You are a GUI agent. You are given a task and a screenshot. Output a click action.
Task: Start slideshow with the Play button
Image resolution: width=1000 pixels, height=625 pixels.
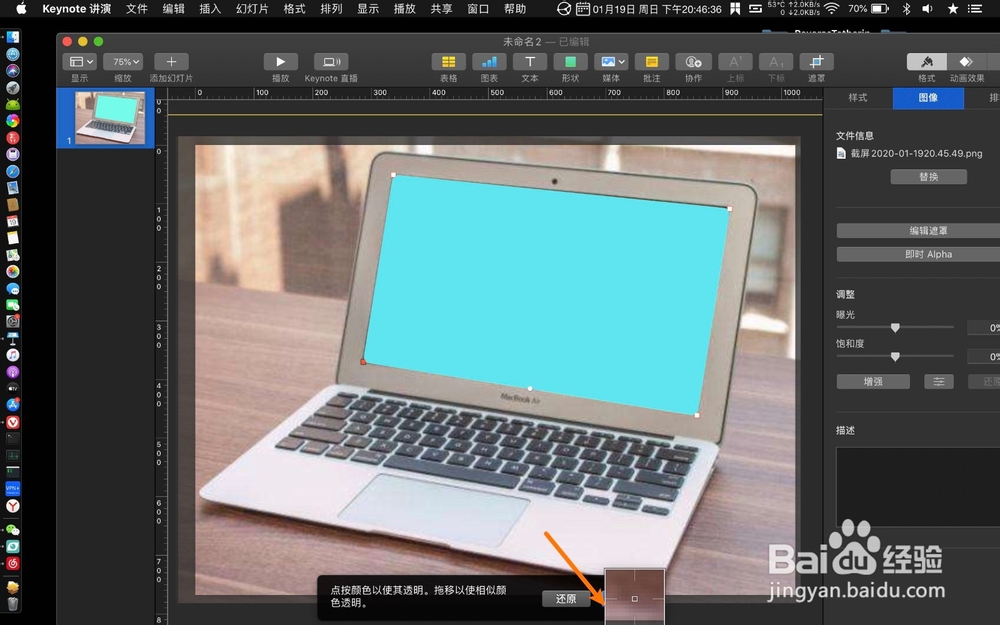[x=281, y=62]
